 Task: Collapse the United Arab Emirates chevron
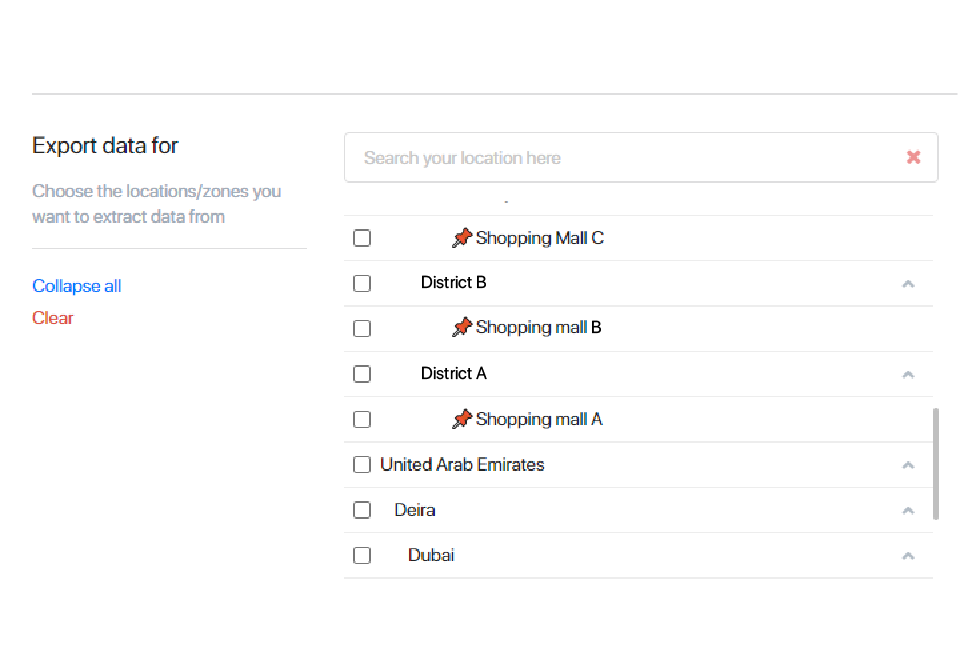pyautogui.click(x=909, y=465)
